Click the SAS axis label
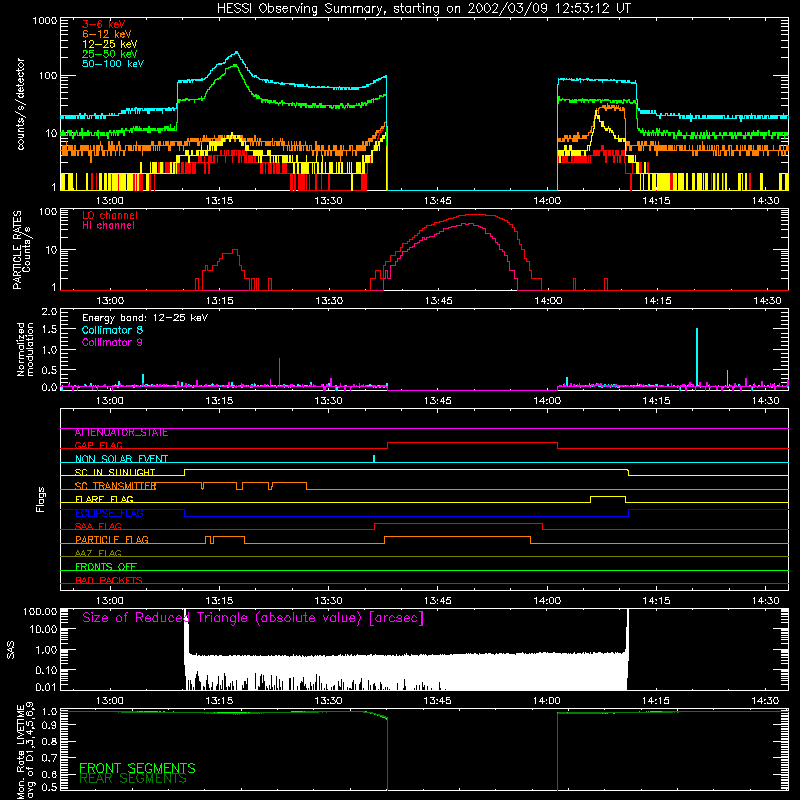The height and width of the screenshot is (800, 800). click(11, 650)
